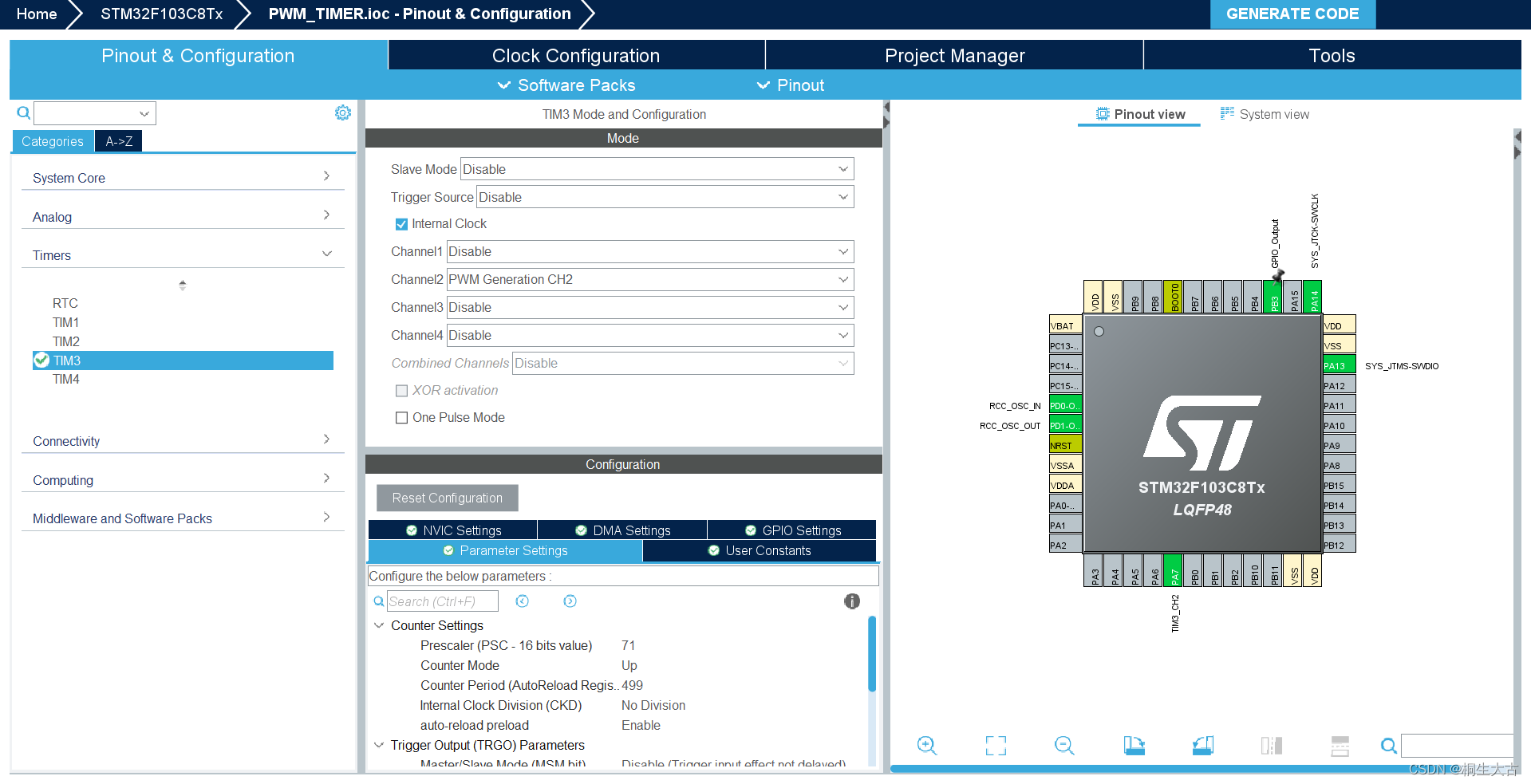The height and width of the screenshot is (784, 1531).
Task: Click the parameter Search (Ctrl+F) field
Action: coord(443,601)
